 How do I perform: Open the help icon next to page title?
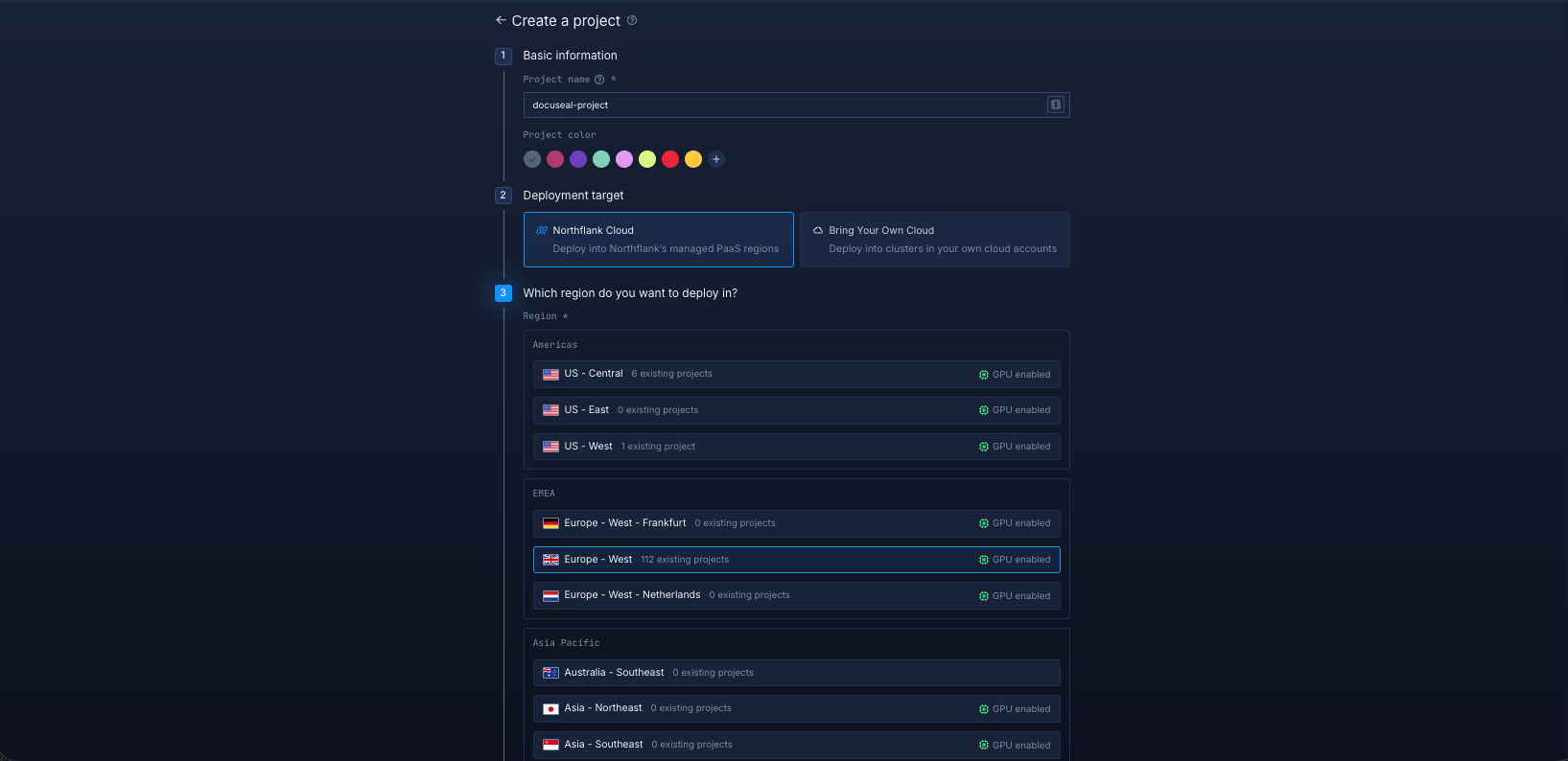[632, 20]
